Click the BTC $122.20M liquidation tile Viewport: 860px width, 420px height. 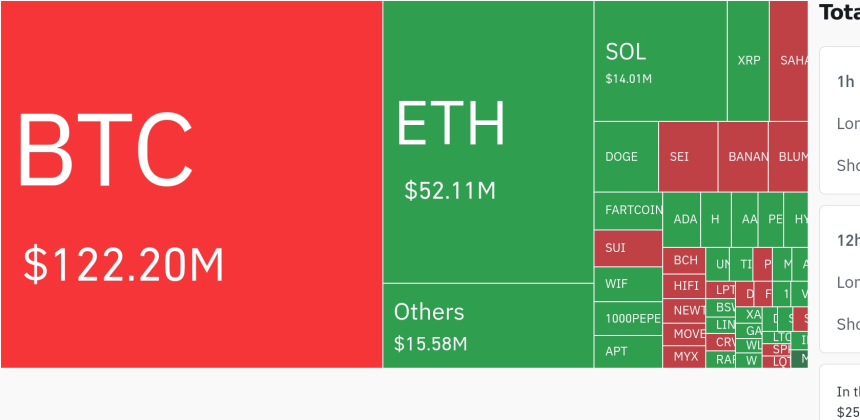click(191, 184)
